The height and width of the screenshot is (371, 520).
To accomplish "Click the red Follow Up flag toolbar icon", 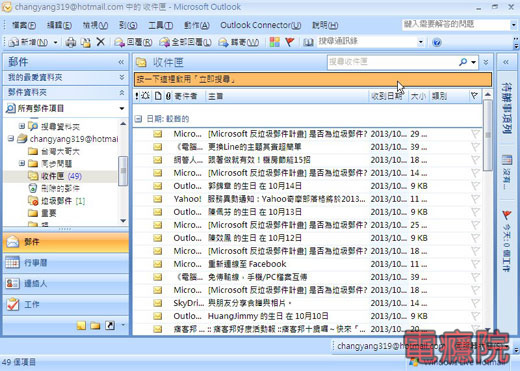I will [x=290, y=42].
